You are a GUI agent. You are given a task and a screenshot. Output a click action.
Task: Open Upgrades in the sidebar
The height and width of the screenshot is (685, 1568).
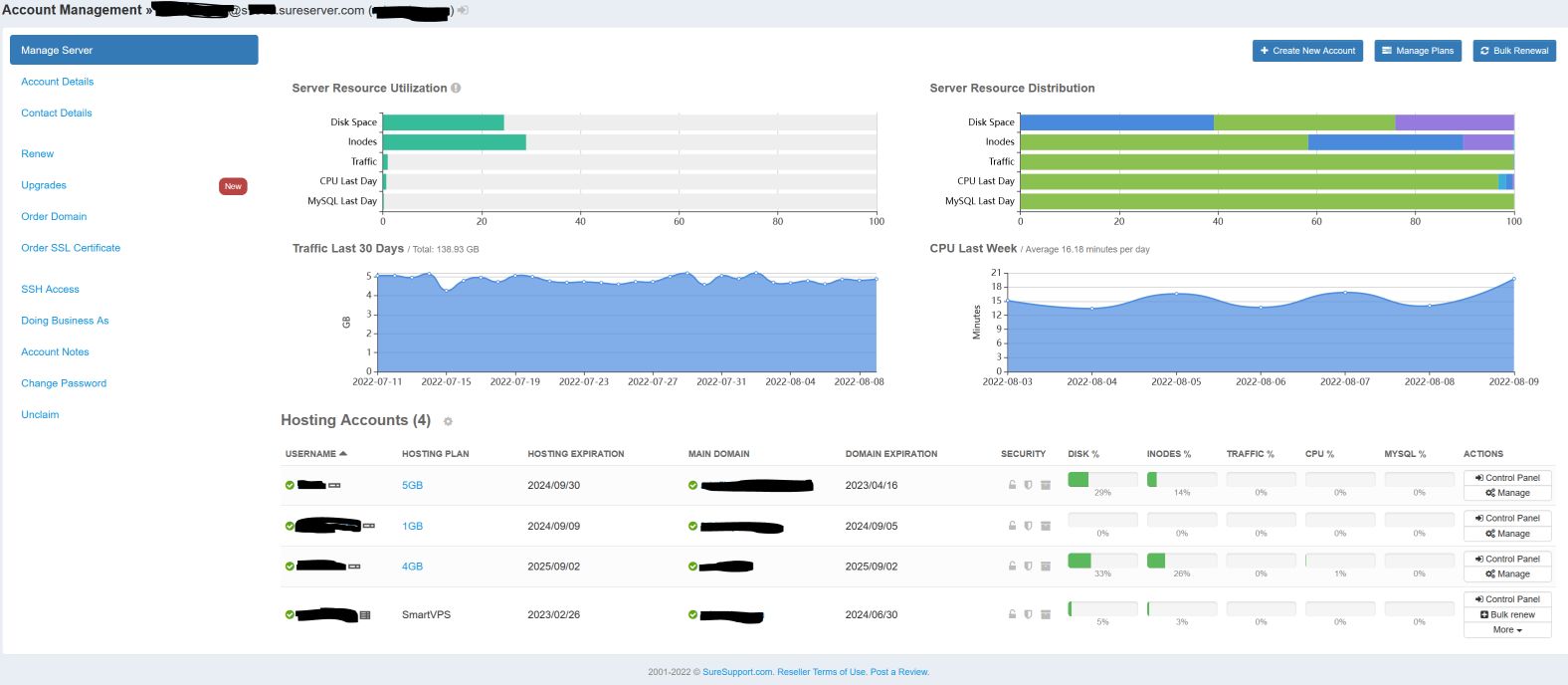coord(44,185)
